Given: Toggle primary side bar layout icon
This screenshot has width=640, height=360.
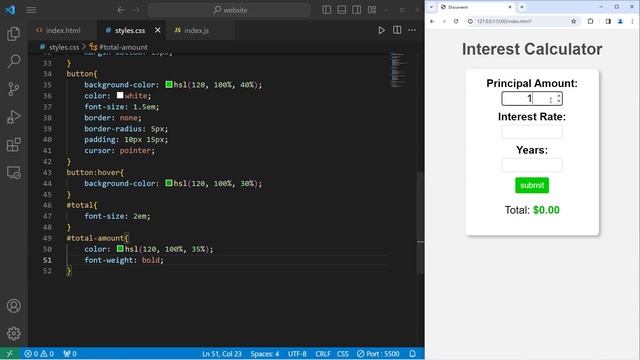Looking at the screenshot, I should click(x=327, y=10).
